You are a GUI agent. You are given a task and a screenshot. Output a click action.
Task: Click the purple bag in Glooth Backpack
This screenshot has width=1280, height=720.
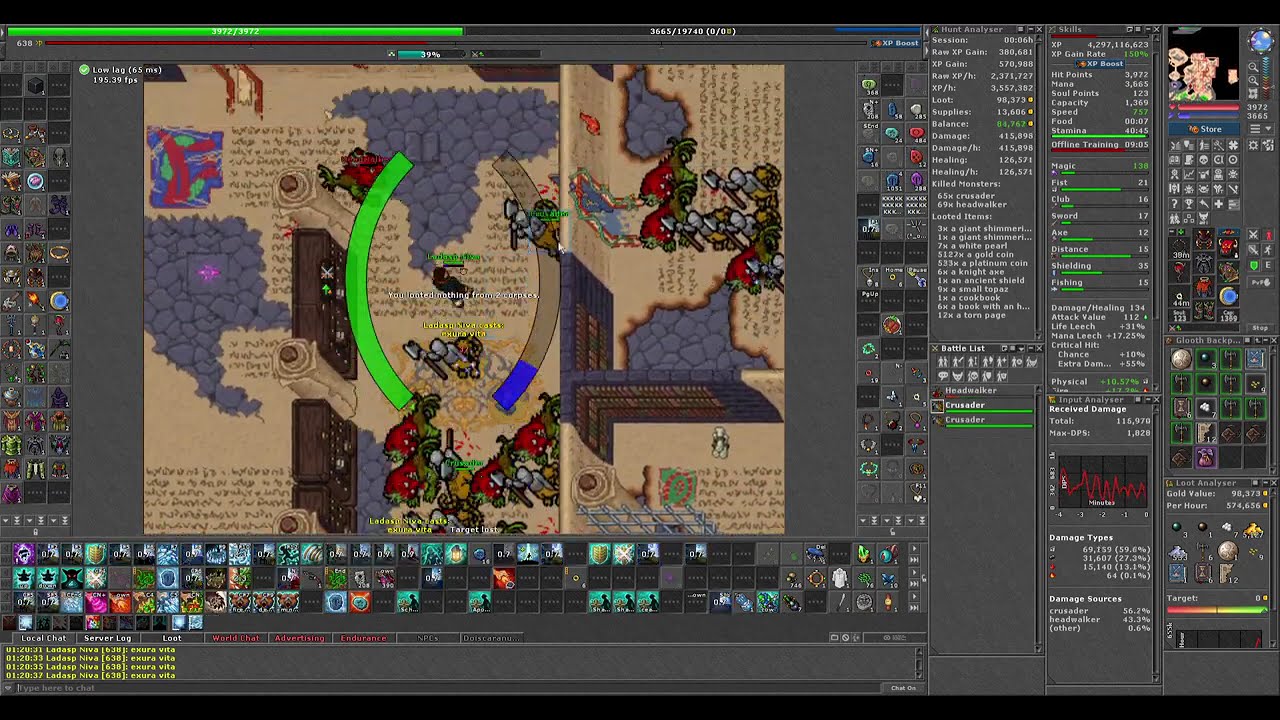pos(1205,457)
